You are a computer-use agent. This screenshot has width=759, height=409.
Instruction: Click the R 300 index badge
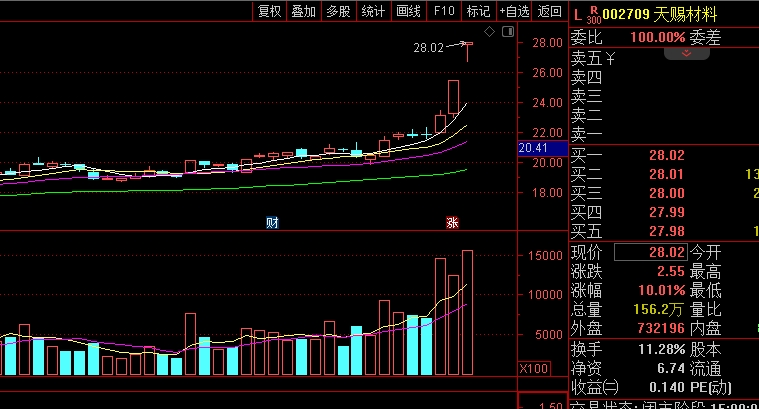594,15
